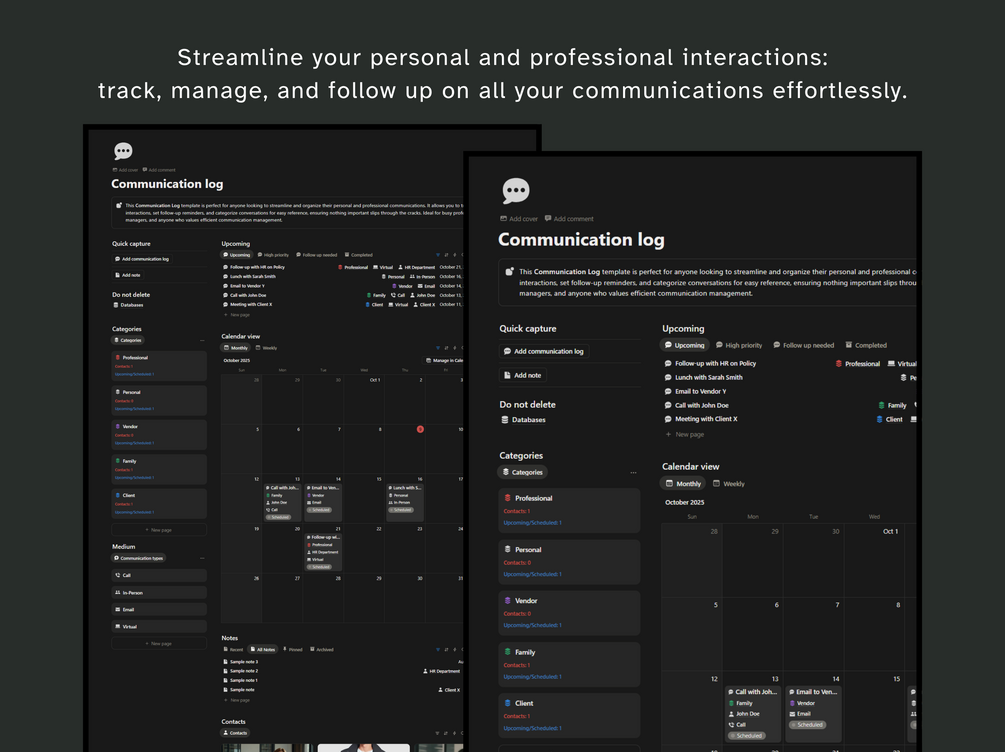Viewport: 1005px width, 752px height.
Task: Select the Categories view tab on the front page
Action: pos(522,472)
